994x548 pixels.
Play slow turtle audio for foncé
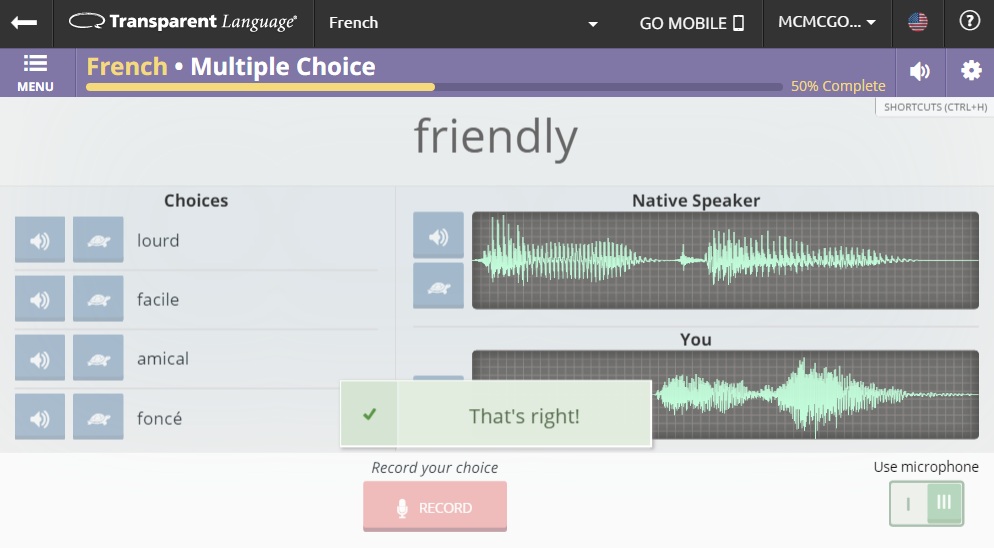pos(98,418)
